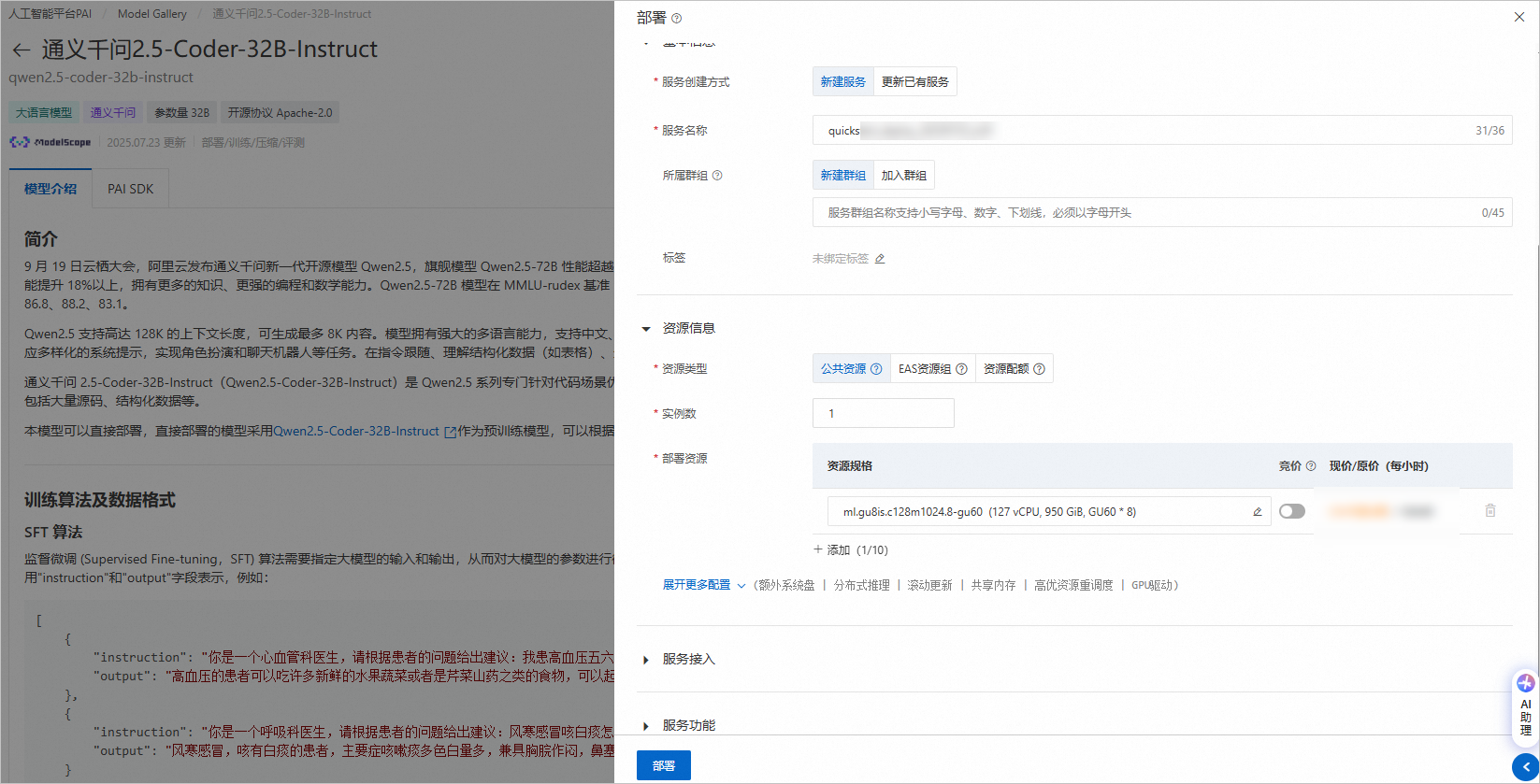Screen dimensions: 1540x784
Task: Click the 开源协议 Apache-2.0 tag
Action: tap(280, 113)
